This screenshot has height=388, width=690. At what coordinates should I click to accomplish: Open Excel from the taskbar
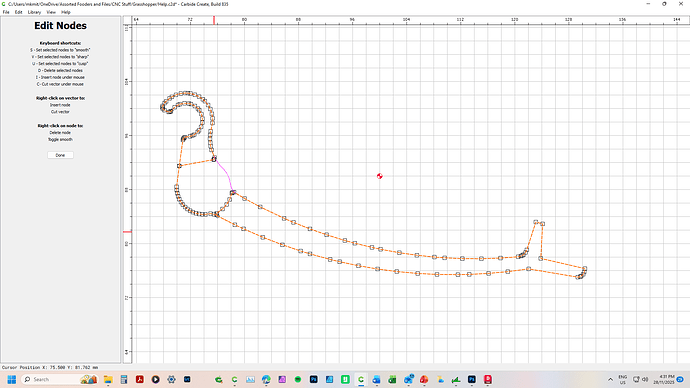392,379
